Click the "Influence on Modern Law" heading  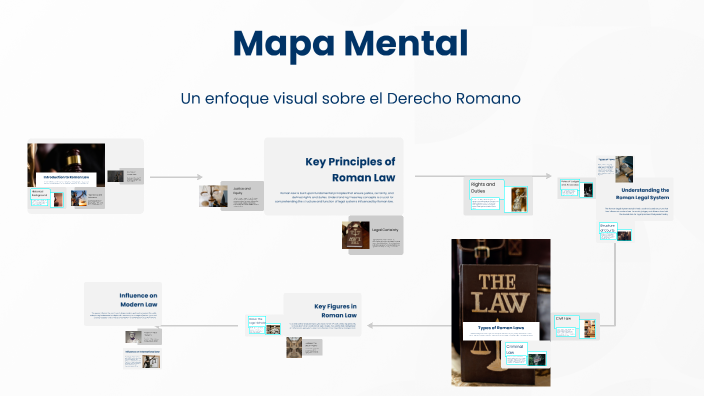click(x=138, y=300)
